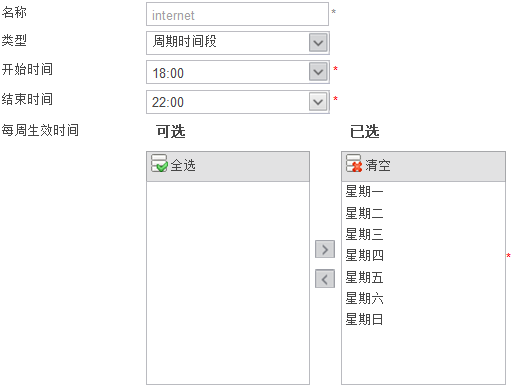
Task: Click the 全选 select-all label
Action: [x=183, y=165]
